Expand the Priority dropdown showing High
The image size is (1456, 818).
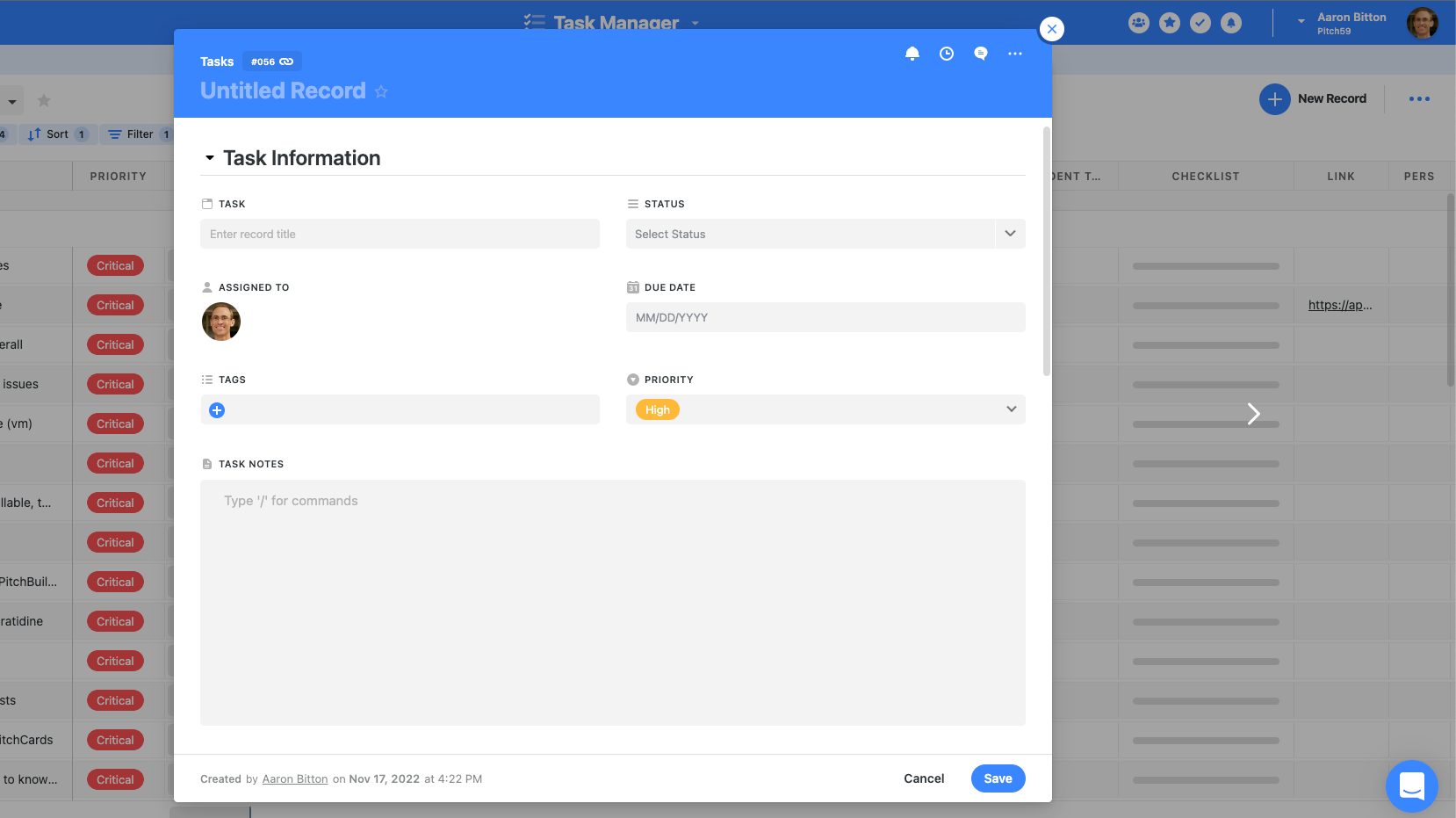pyautogui.click(x=1011, y=409)
